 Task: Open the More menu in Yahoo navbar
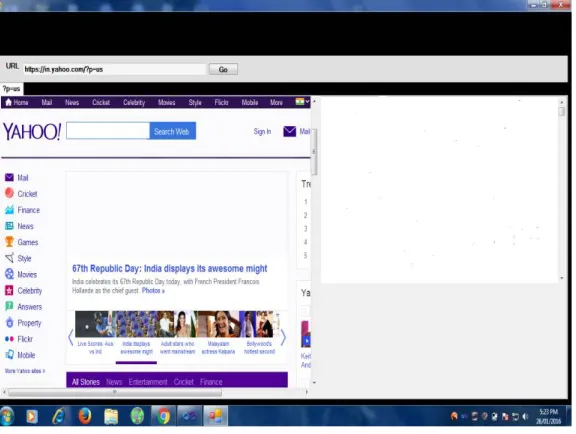coord(276,103)
